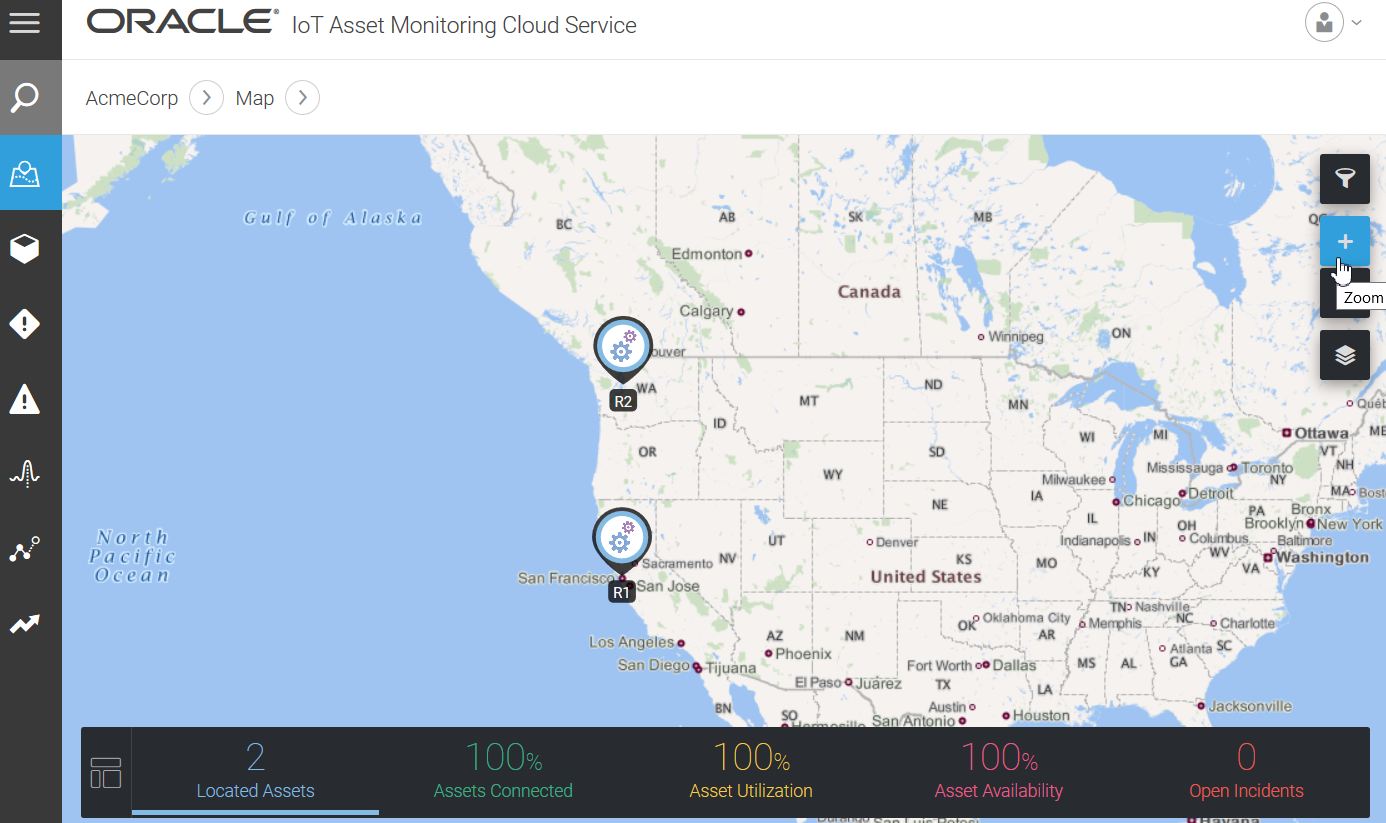
Task: Click the Ottawa label on the map
Action: click(x=1322, y=433)
